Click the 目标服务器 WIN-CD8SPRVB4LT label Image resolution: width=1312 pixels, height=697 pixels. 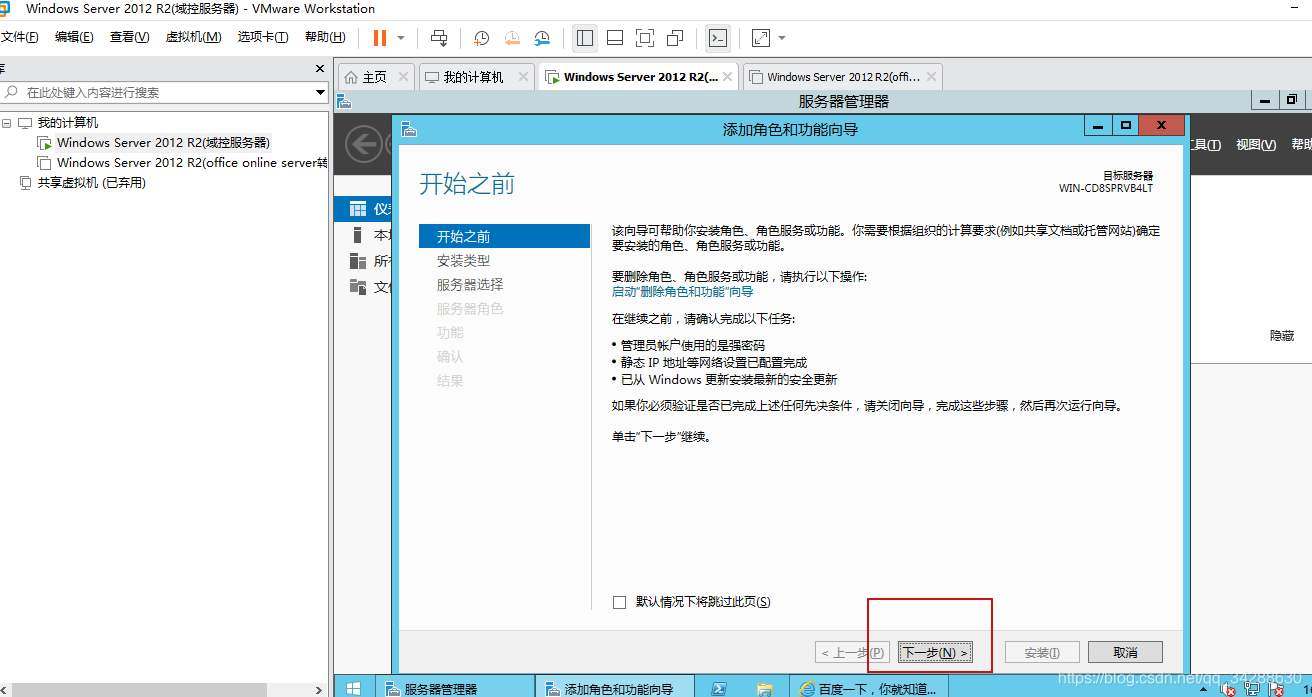(1106, 181)
